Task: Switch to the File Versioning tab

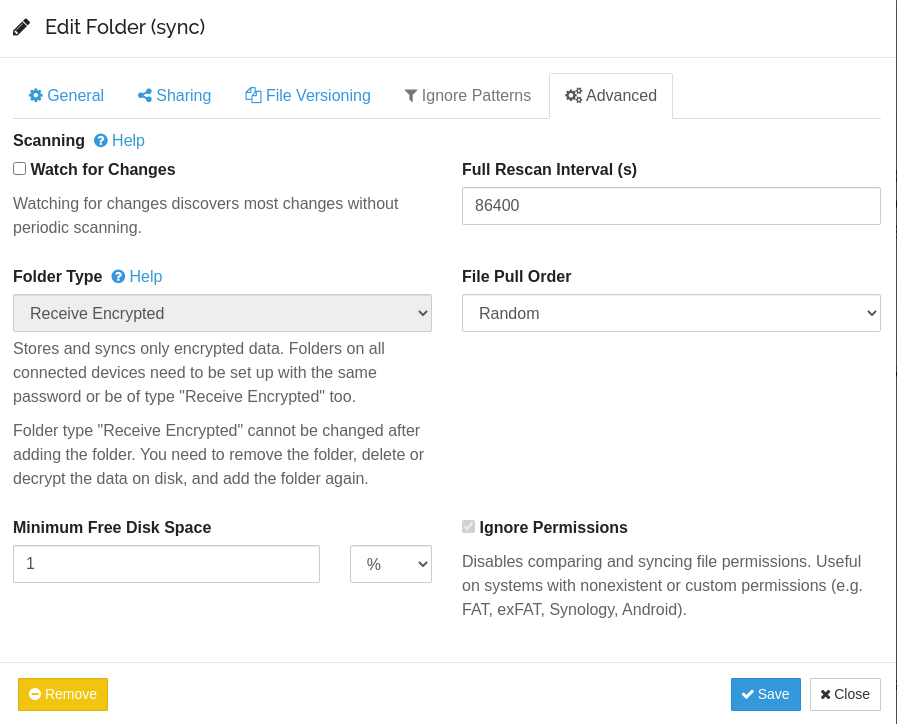Action: tap(308, 96)
